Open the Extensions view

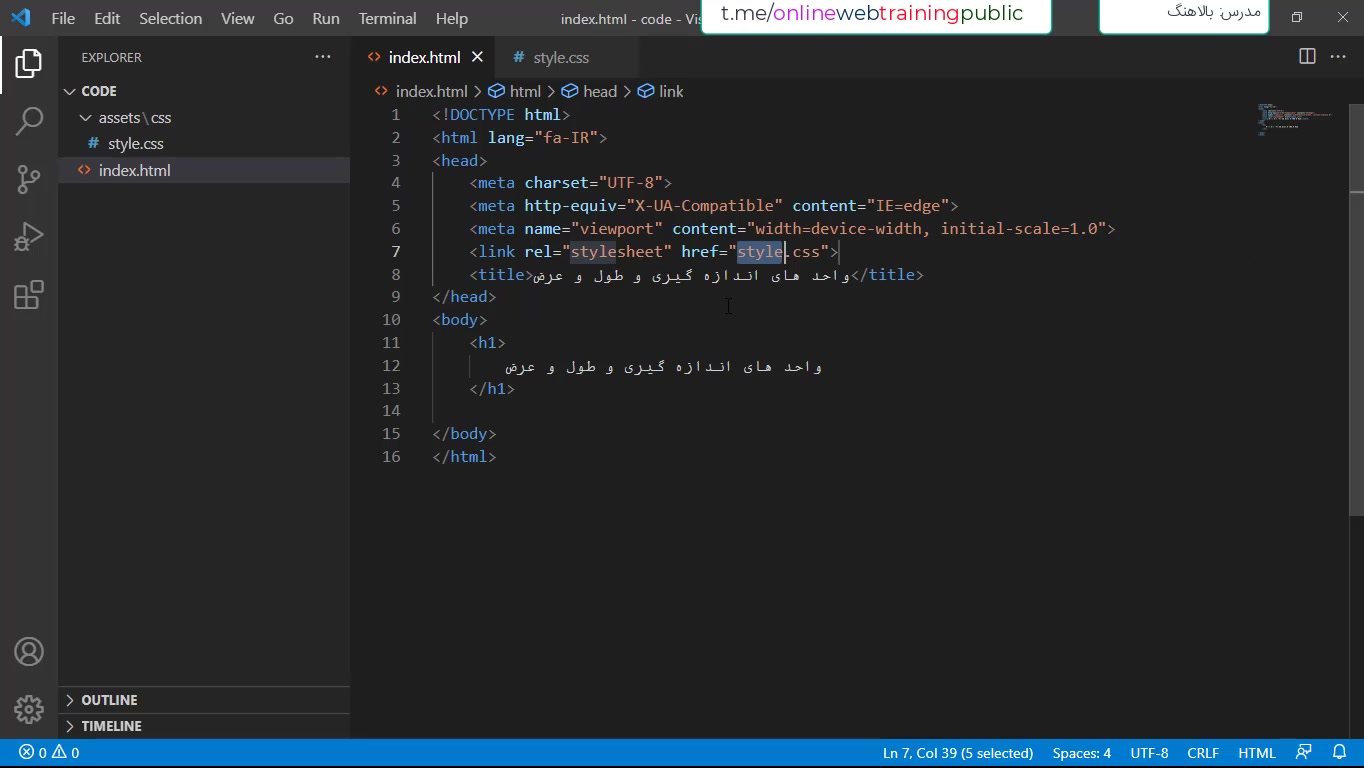[29, 295]
